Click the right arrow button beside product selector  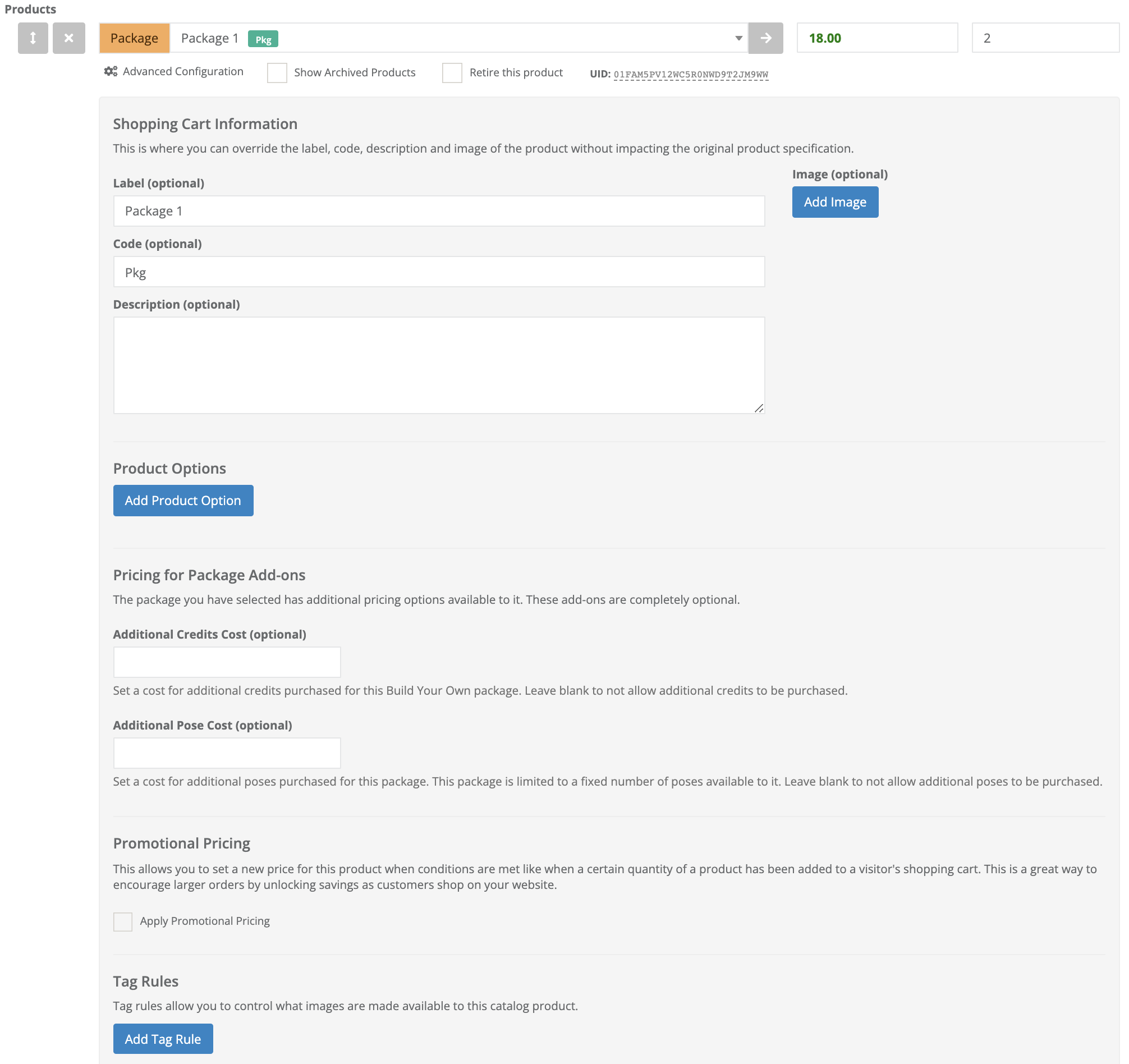tap(765, 38)
